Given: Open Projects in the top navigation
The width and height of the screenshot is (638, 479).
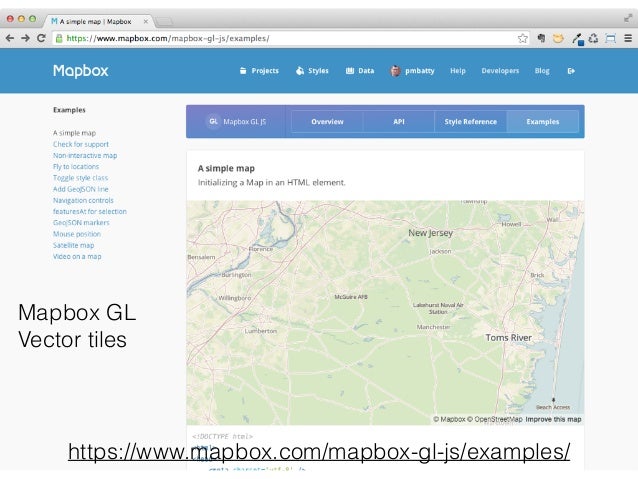Looking at the screenshot, I should click(259, 71).
